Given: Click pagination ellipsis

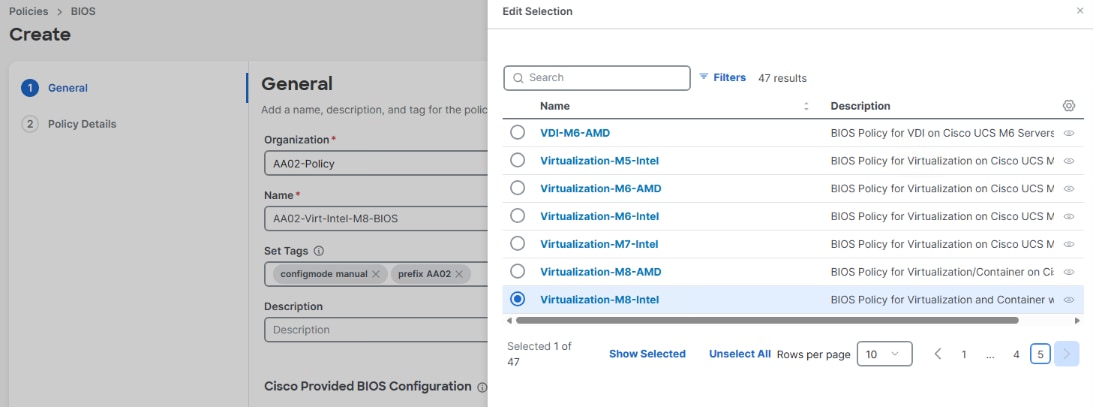Looking at the screenshot, I should (990, 355).
